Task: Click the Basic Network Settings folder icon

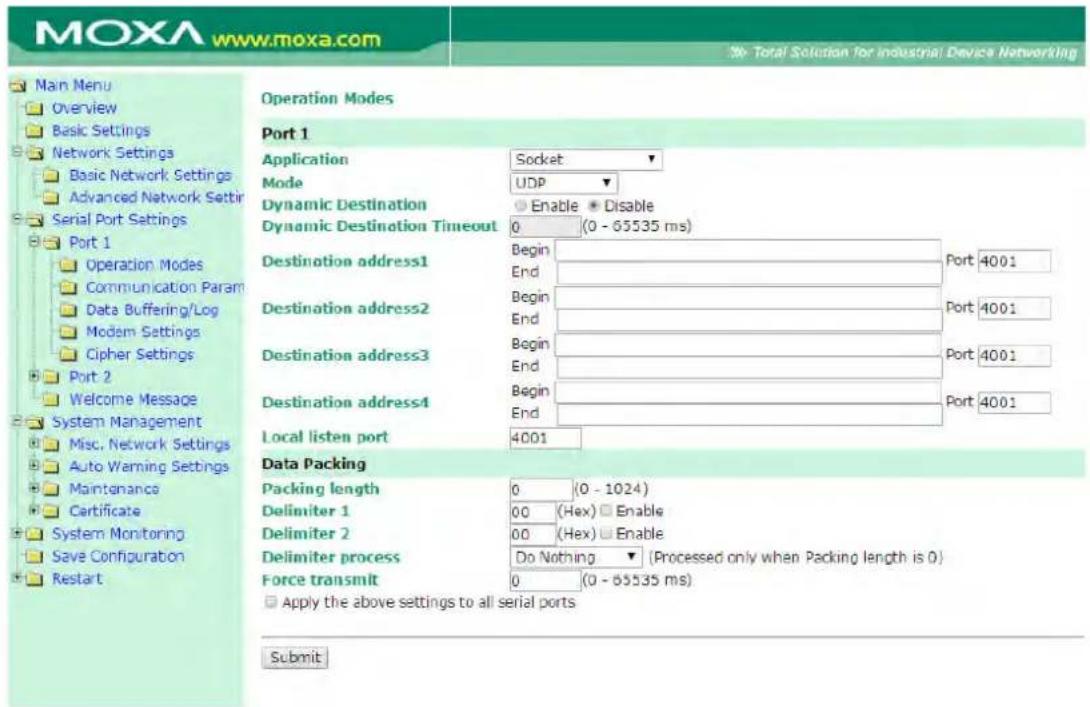Action: click(x=51, y=176)
